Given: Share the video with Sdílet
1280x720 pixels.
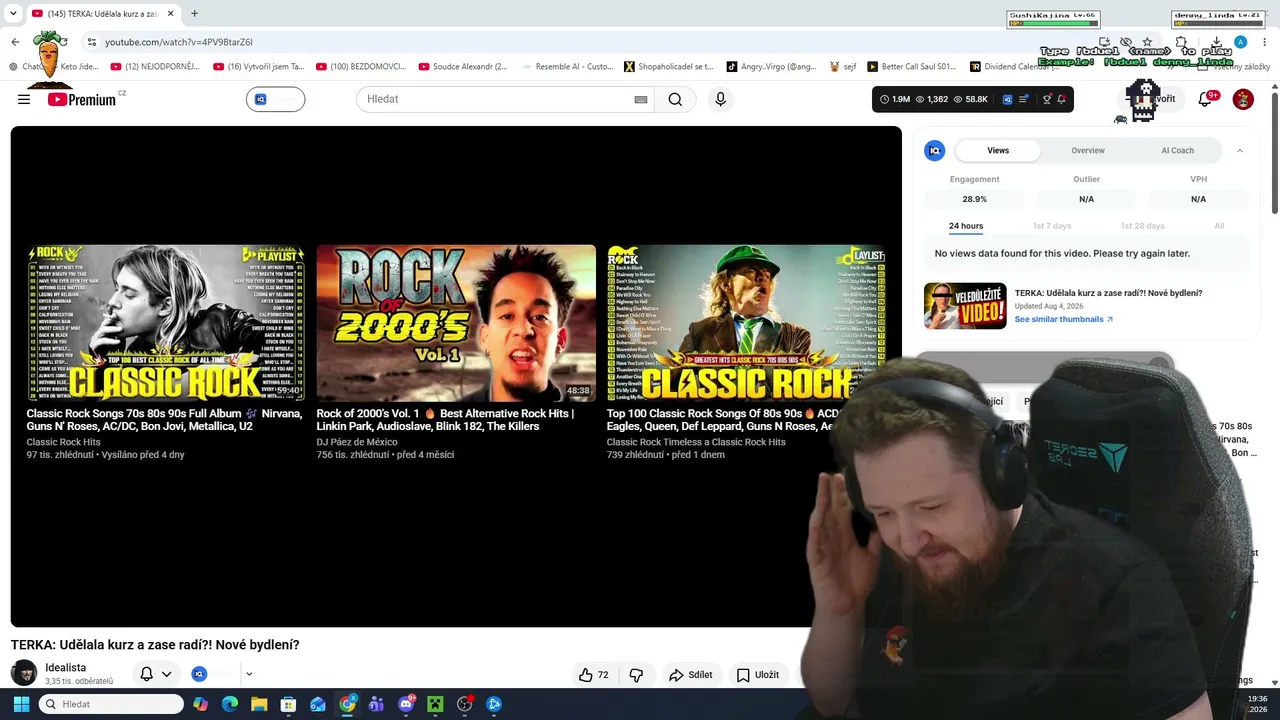Looking at the screenshot, I should point(690,675).
